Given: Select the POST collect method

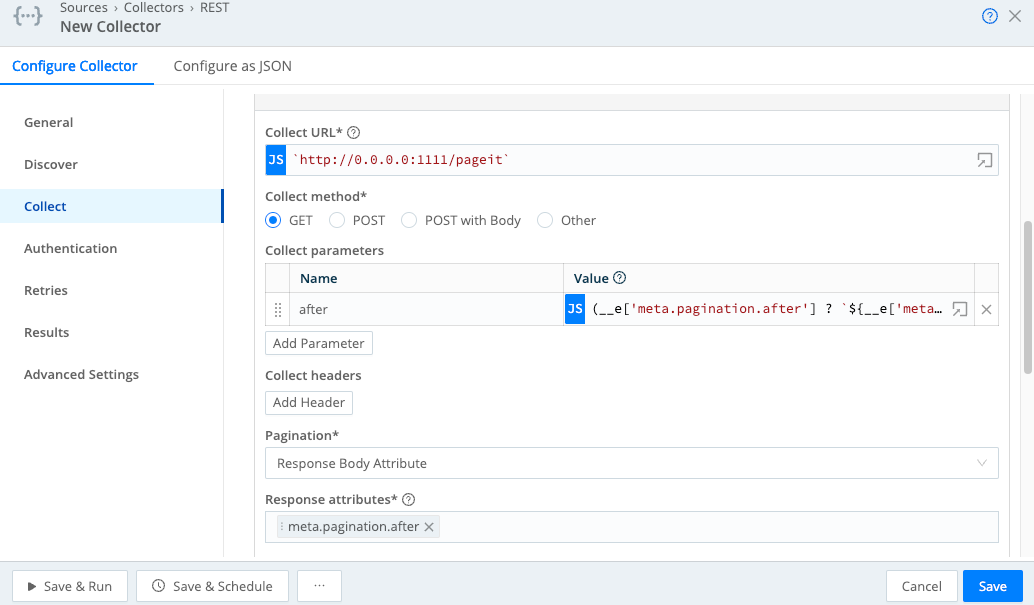Looking at the screenshot, I should coord(337,220).
